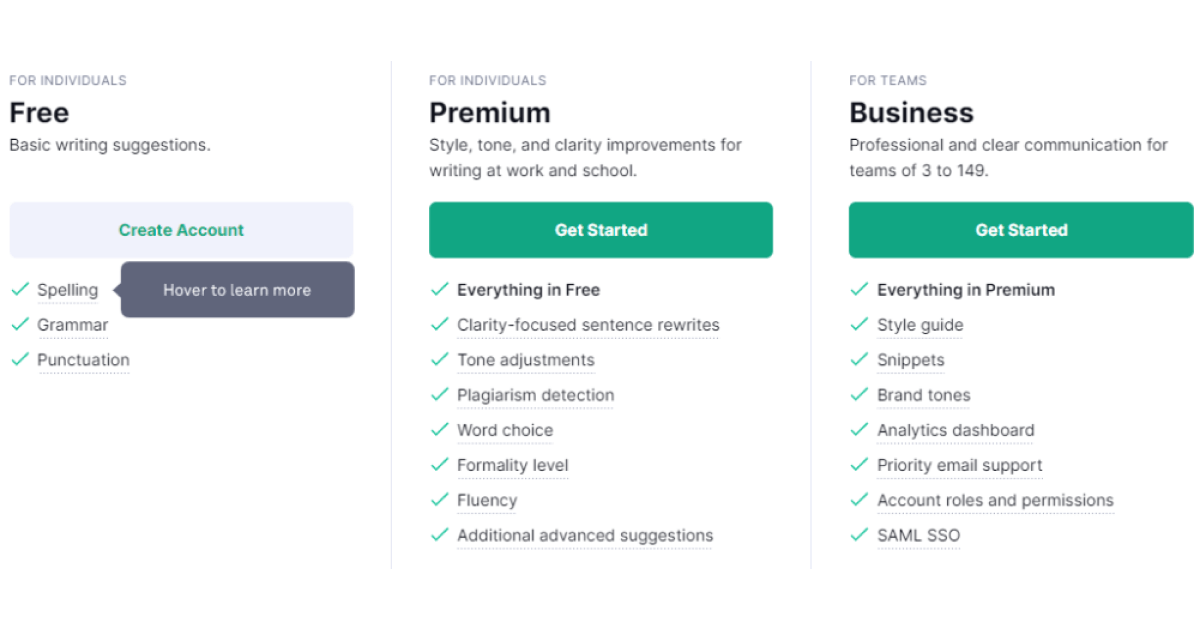This screenshot has height=630, width=1200.
Task: Click the checkmark icon next to Tone adjustments
Action: click(x=440, y=360)
